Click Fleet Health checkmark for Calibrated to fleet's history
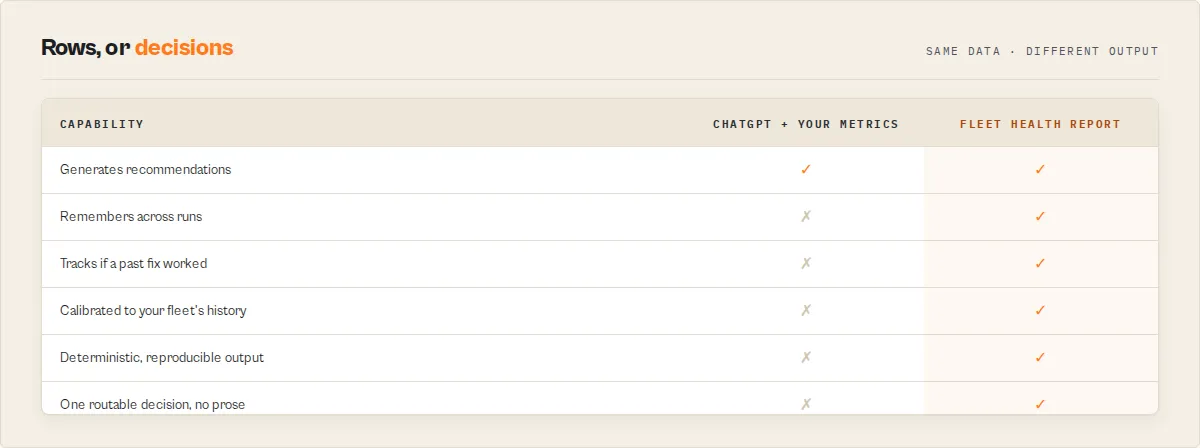 pos(1040,310)
